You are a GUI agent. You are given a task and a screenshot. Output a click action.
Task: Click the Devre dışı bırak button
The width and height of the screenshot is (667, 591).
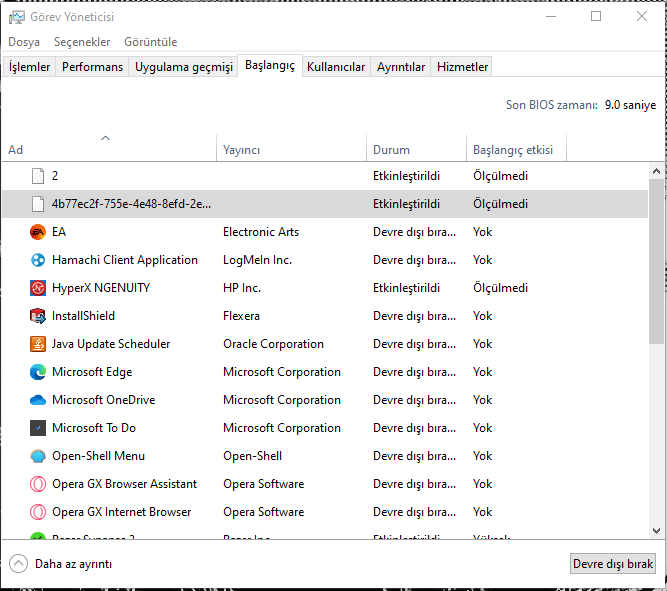[x=613, y=564]
